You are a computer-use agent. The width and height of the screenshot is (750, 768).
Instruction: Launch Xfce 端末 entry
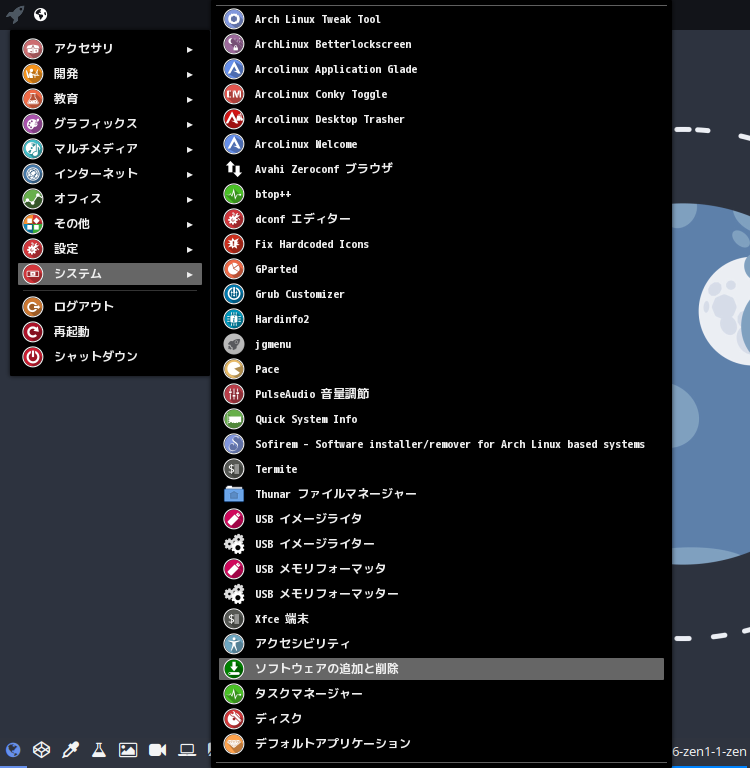click(x=441, y=619)
